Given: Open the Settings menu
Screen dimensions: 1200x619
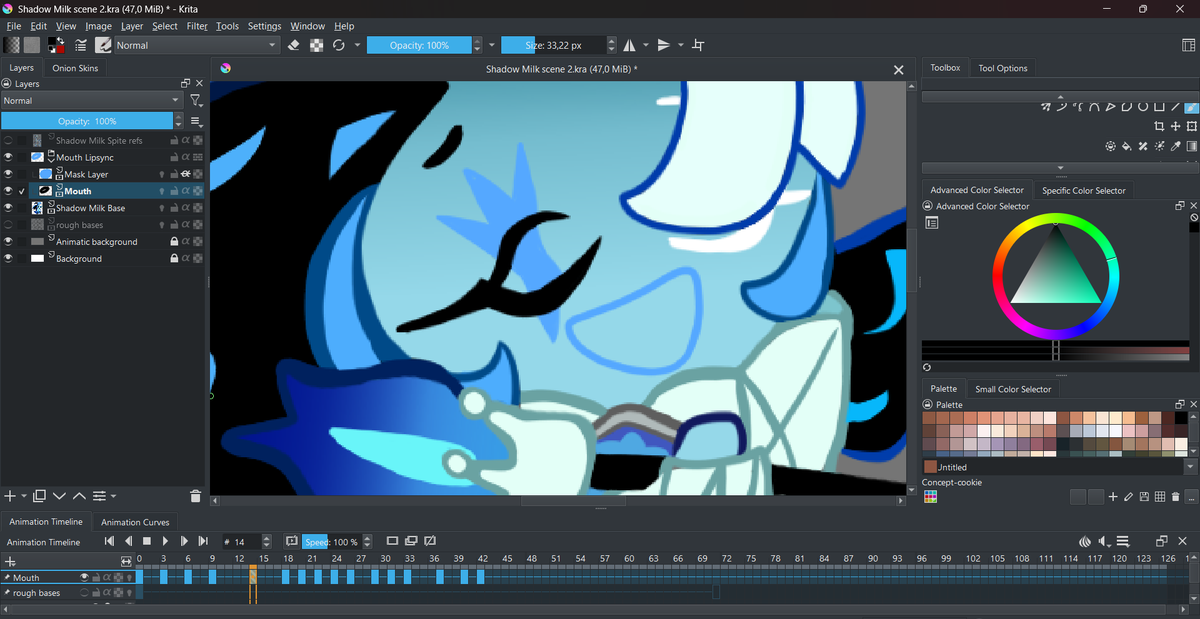Looking at the screenshot, I should [264, 26].
